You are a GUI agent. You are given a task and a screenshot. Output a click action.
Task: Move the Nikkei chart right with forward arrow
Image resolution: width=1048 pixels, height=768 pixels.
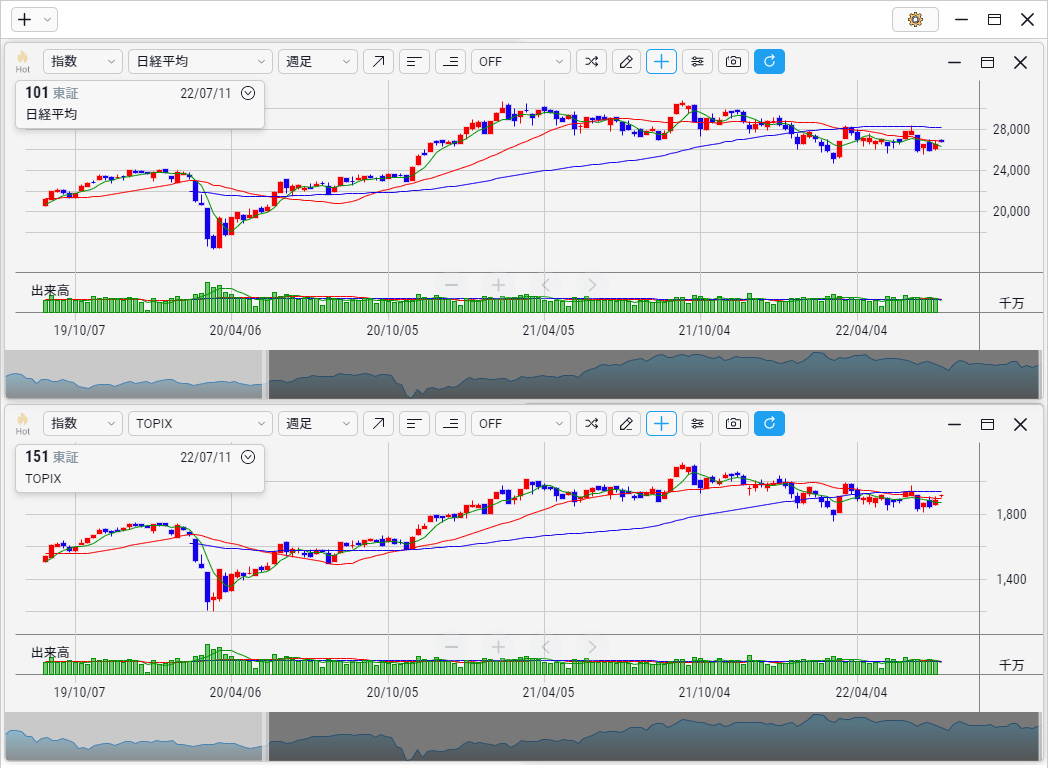(592, 285)
